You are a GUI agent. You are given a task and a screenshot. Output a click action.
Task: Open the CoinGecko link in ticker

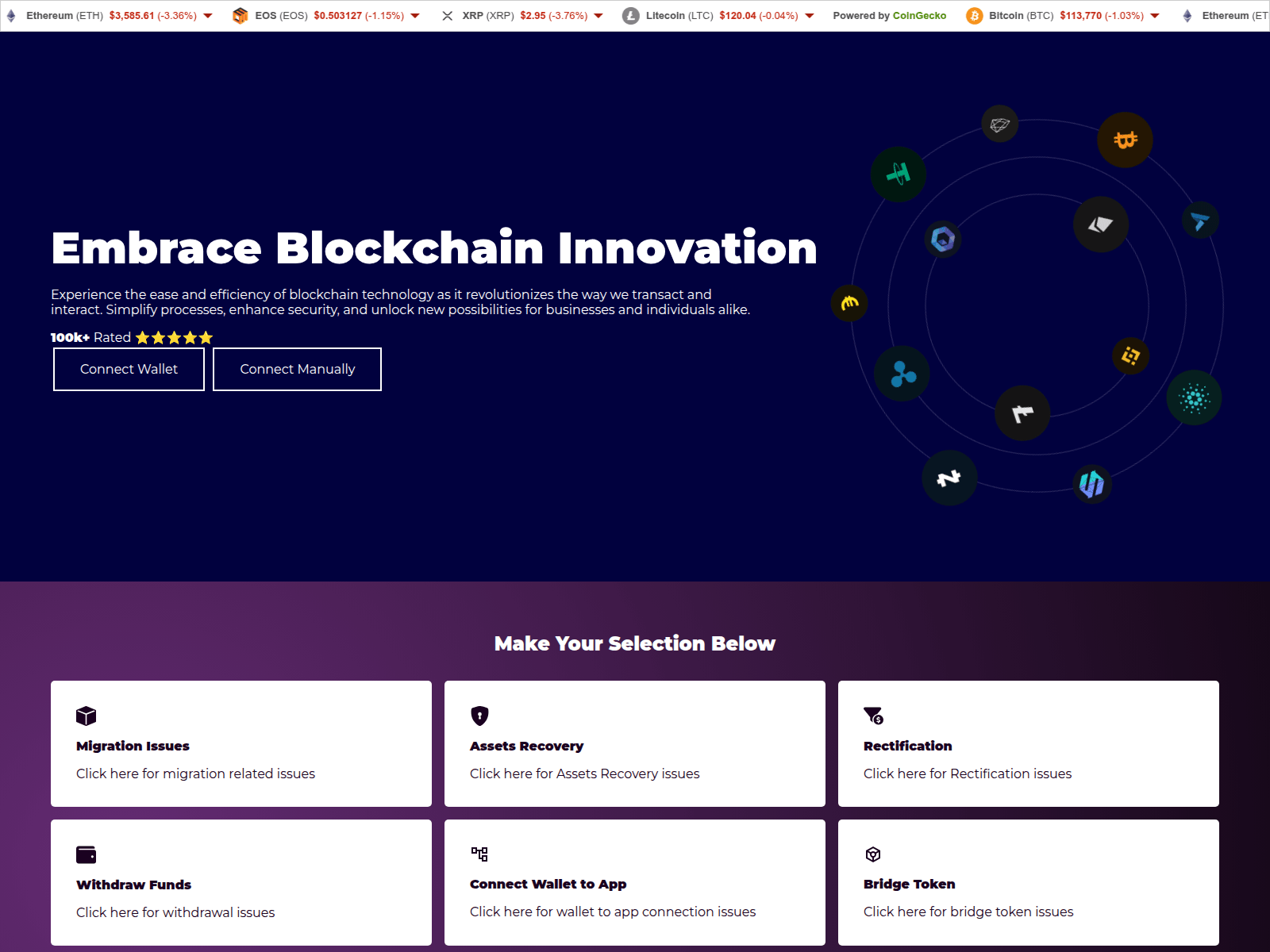pos(919,16)
